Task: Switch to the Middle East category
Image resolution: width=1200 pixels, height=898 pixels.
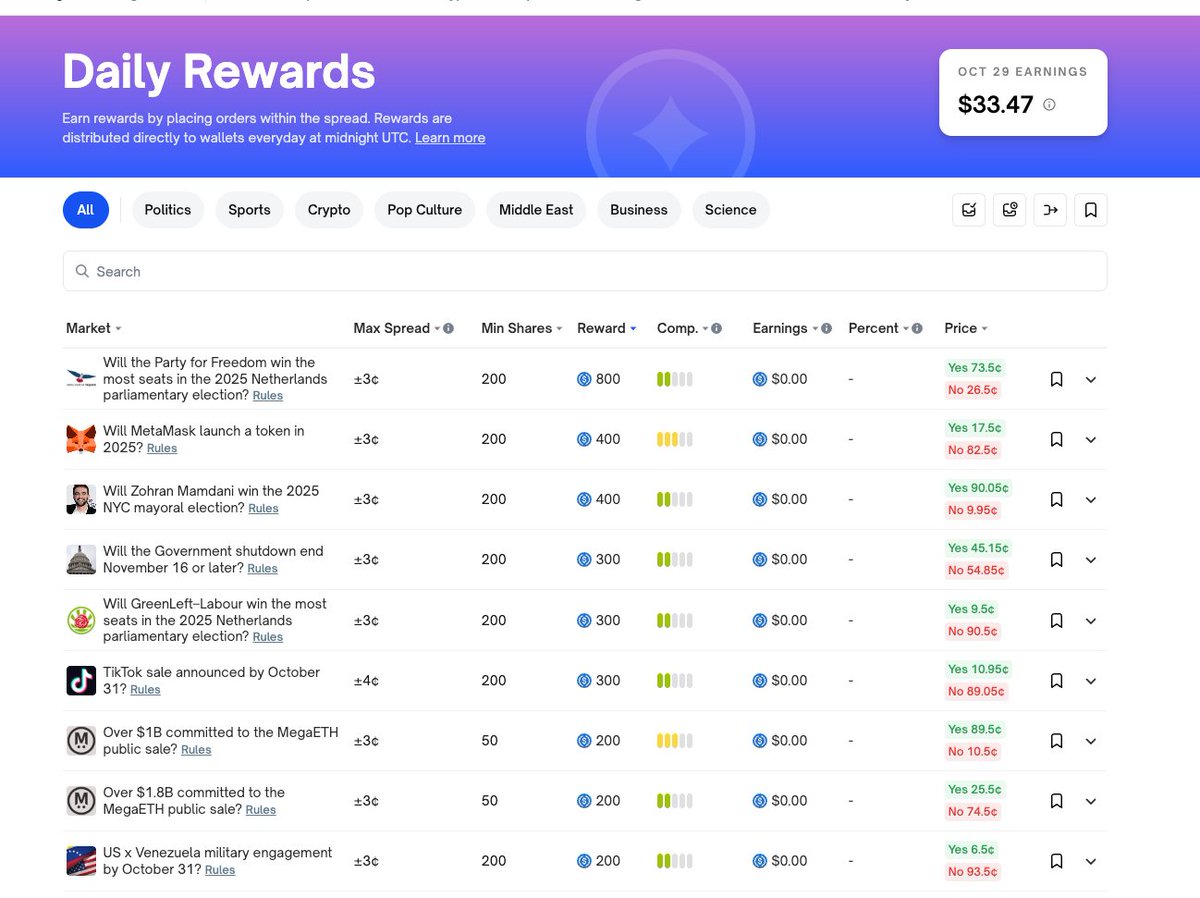Action: 536,210
